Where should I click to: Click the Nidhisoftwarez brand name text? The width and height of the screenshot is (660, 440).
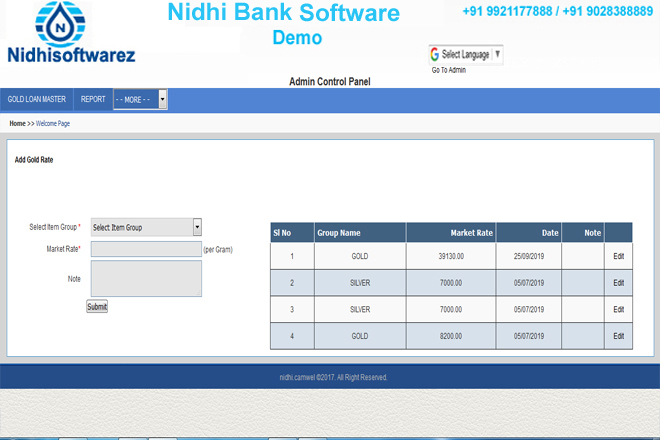(71, 55)
